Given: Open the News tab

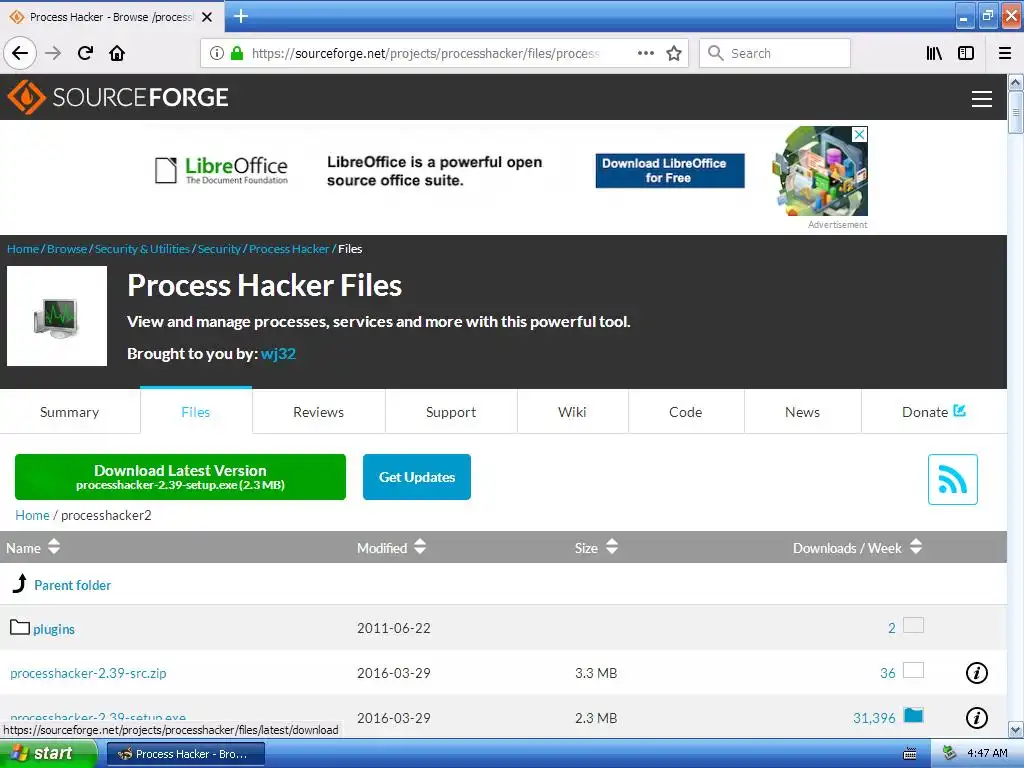Looking at the screenshot, I should pos(803,412).
